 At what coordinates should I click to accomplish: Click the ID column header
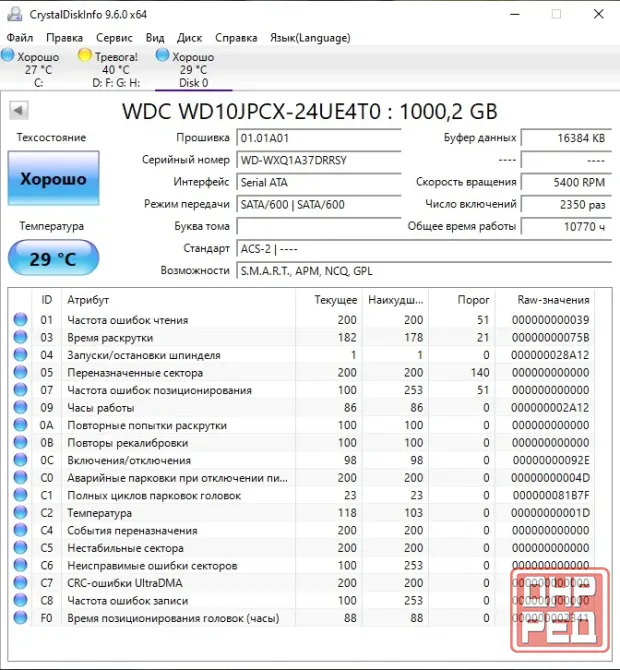click(47, 300)
